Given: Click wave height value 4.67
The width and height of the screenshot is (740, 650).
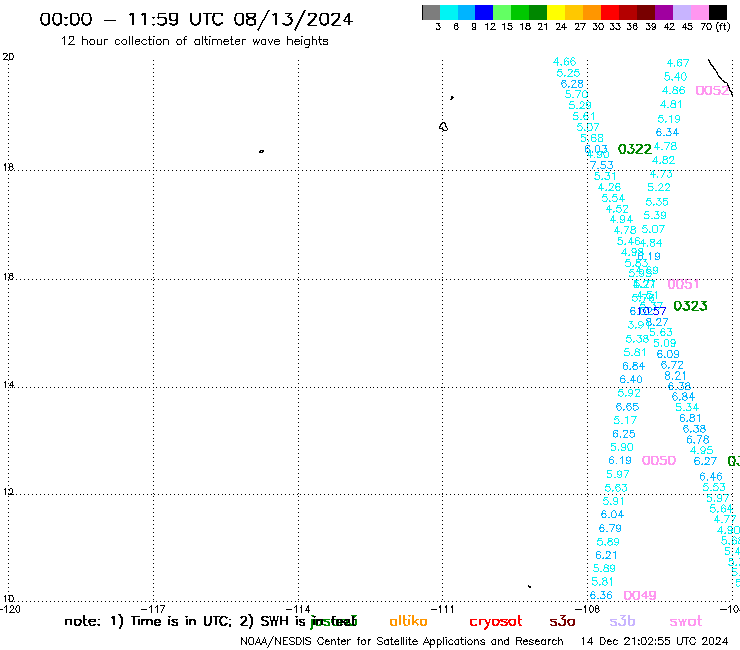Looking at the screenshot, I should [678, 63].
